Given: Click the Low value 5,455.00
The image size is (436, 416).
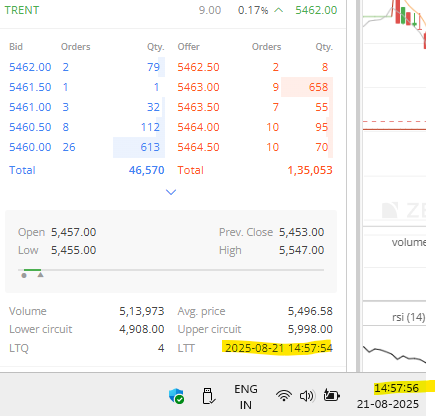Looking at the screenshot, I should tap(73, 250).
